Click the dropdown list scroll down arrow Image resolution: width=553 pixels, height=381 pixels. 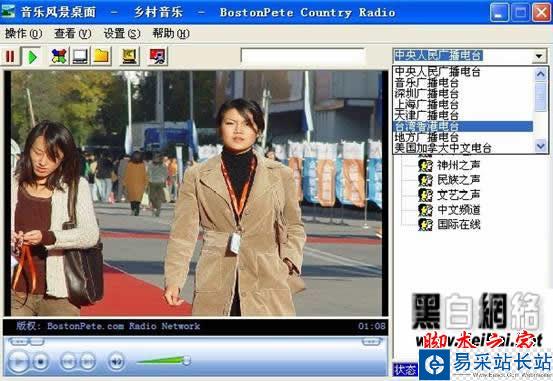(541, 146)
